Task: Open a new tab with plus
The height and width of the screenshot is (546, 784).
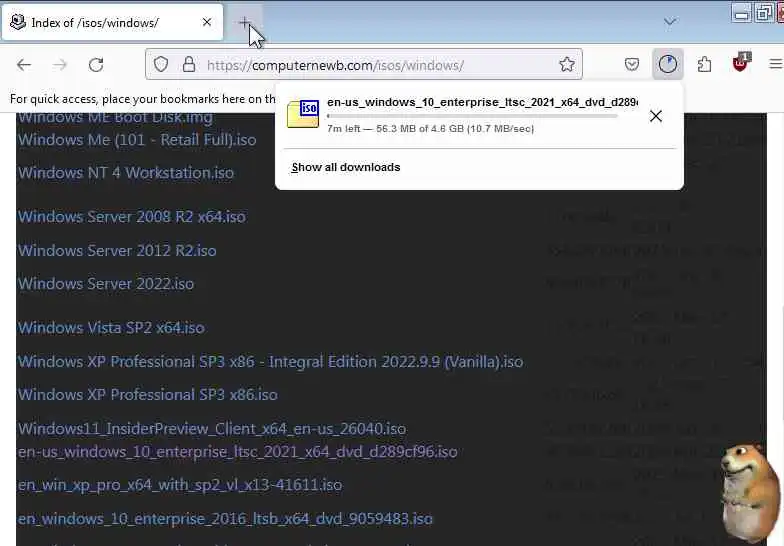Action: pos(244,22)
